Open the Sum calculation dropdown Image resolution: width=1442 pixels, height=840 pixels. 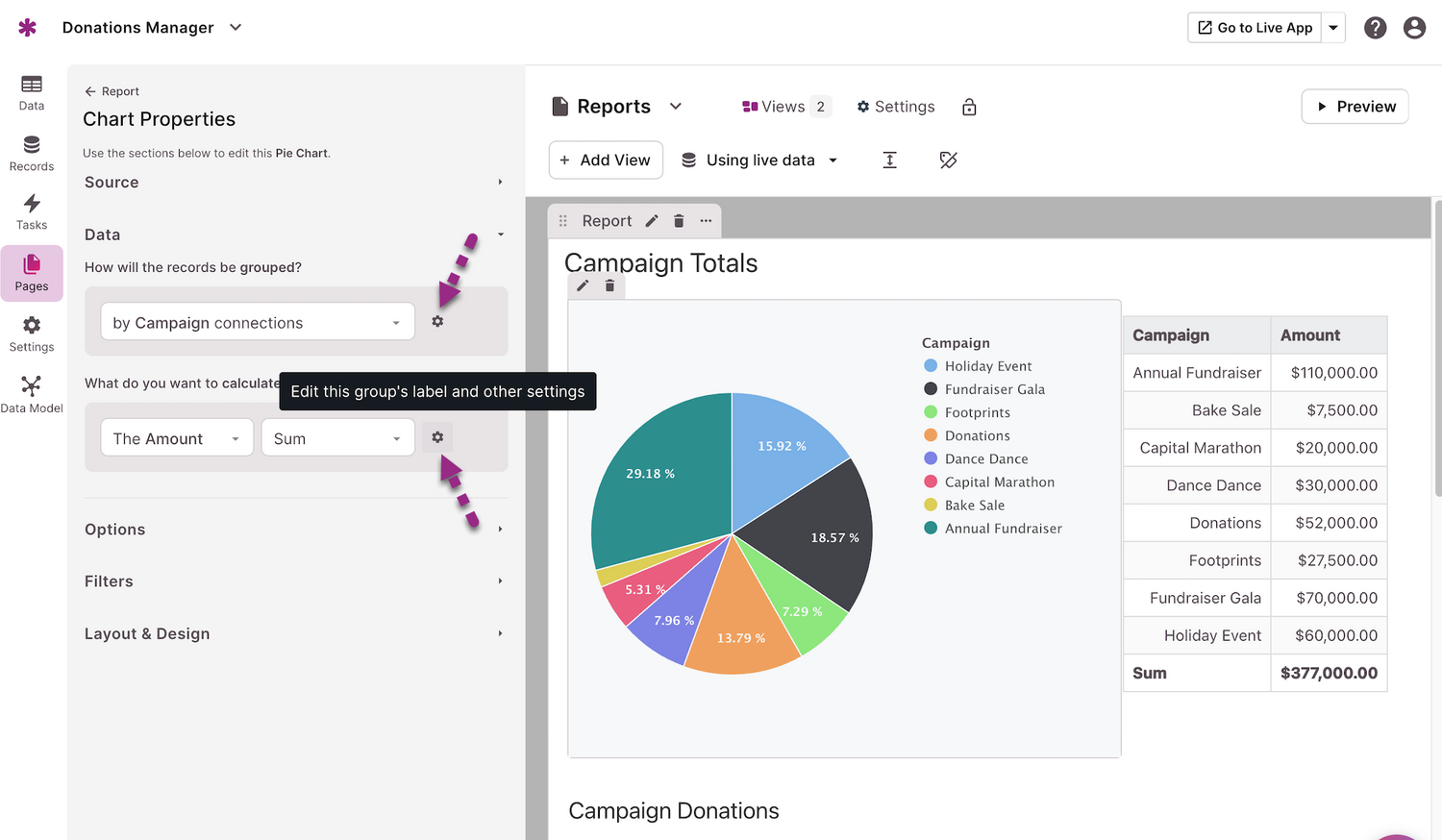click(x=337, y=439)
